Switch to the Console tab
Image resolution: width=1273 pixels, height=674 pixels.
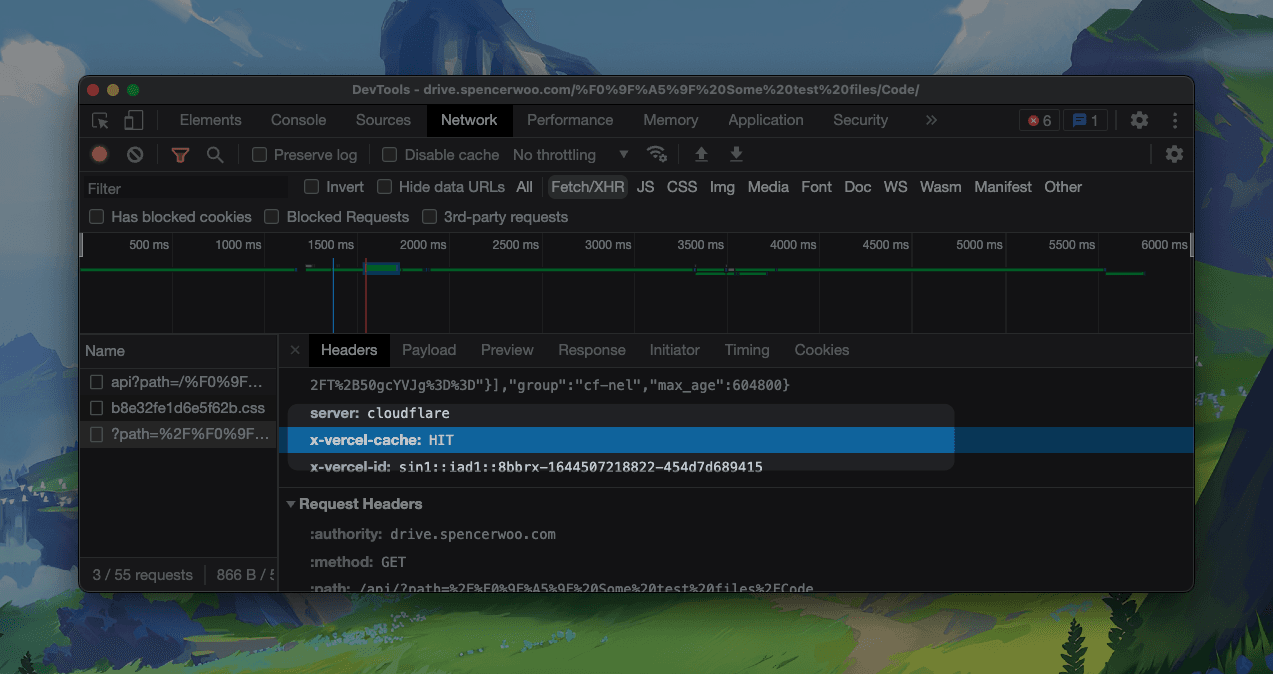click(x=298, y=120)
